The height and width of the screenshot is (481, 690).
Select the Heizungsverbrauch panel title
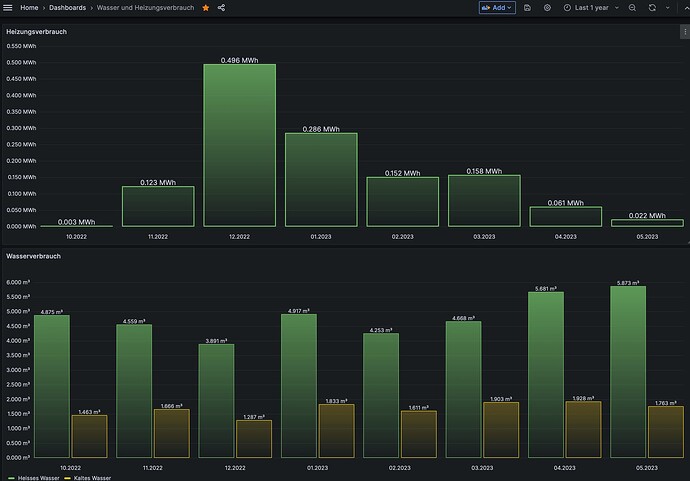[37, 32]
